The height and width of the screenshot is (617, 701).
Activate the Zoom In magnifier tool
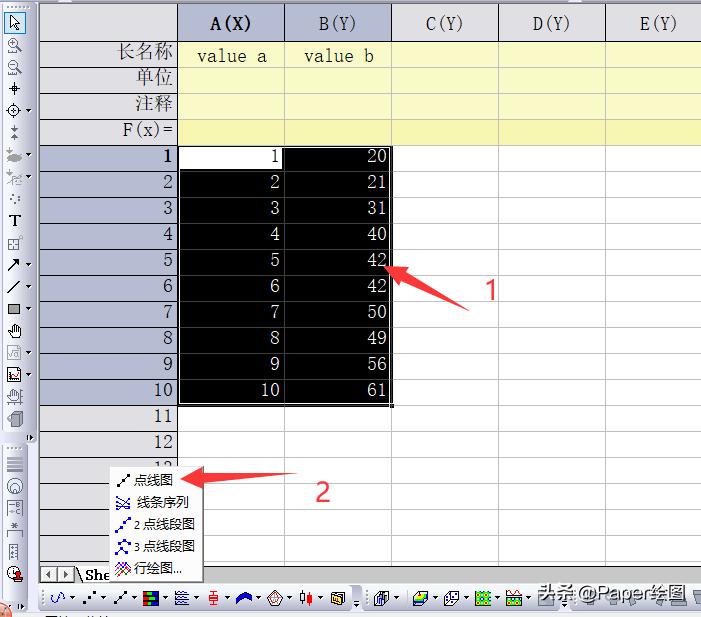[x=14, y=45]
